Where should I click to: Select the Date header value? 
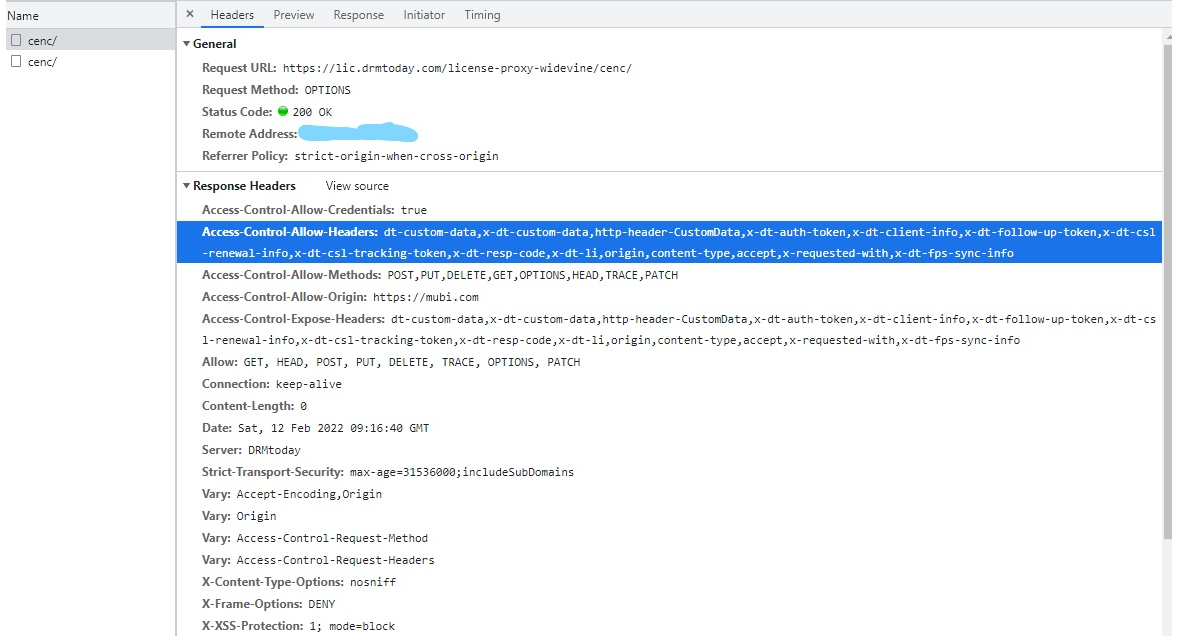tap(334, 428)
